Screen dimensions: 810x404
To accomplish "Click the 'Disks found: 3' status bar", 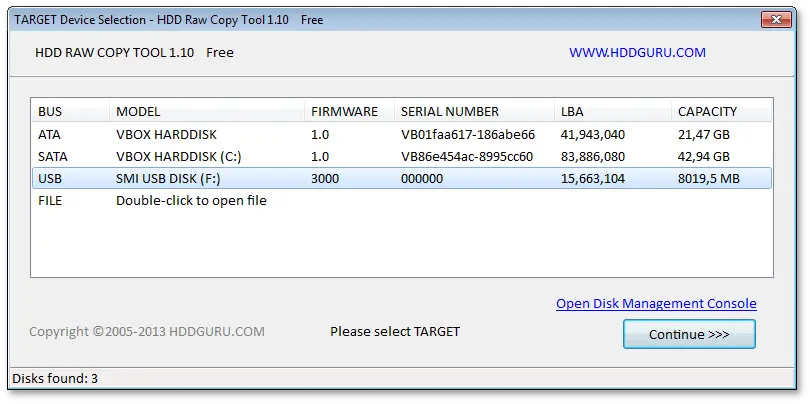I will coord(54,378).
